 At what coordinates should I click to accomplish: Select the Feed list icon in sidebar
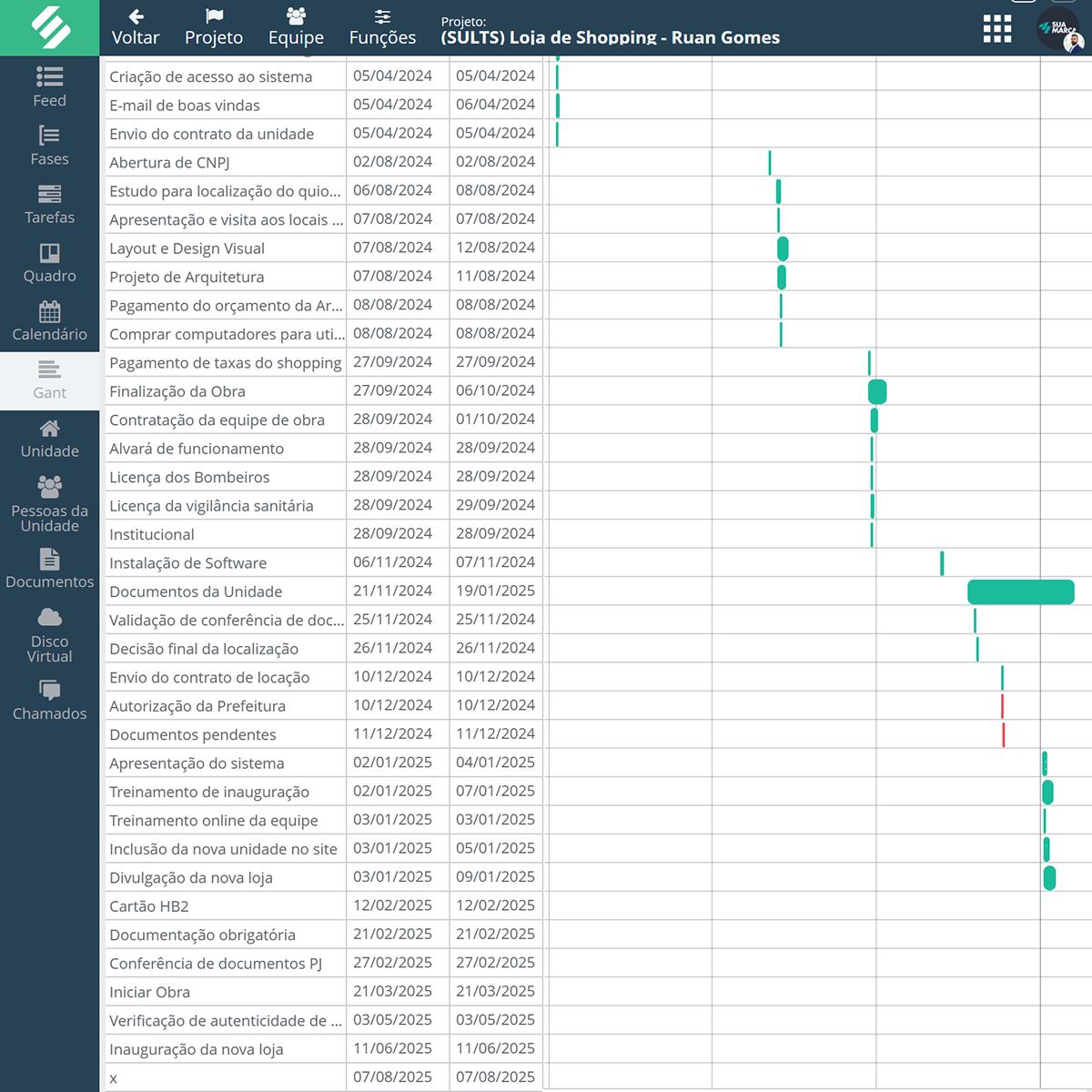(x=49, y=76)
